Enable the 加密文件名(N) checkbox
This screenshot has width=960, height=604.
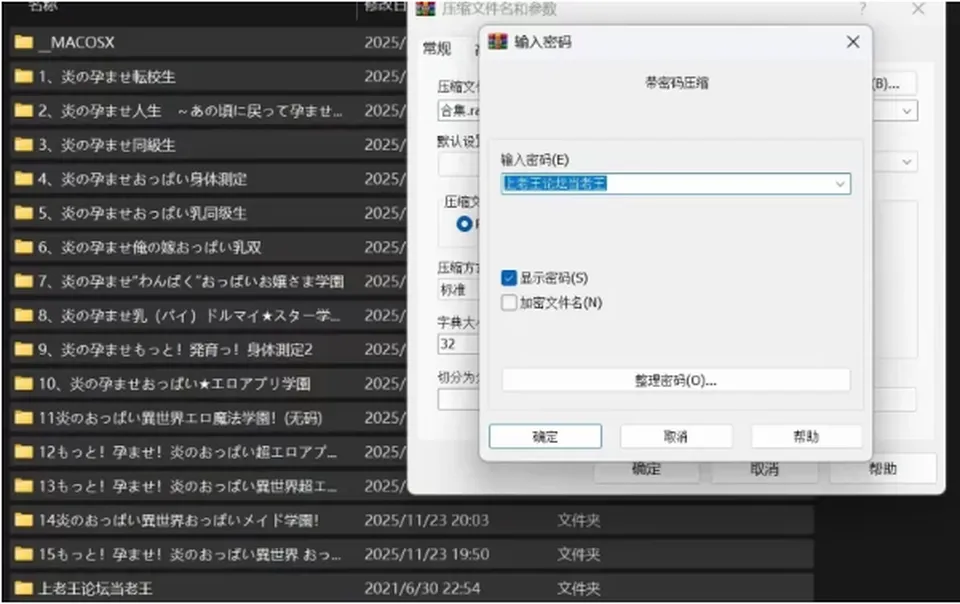509,303
